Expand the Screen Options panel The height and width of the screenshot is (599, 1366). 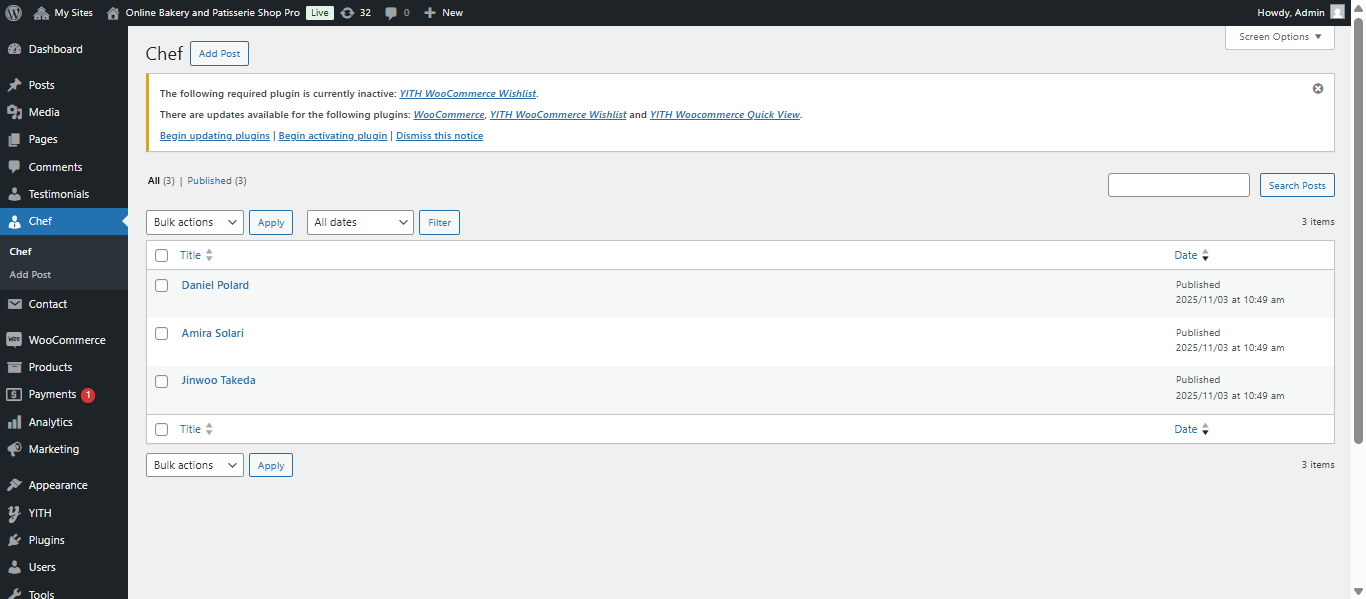point(1279,37)
